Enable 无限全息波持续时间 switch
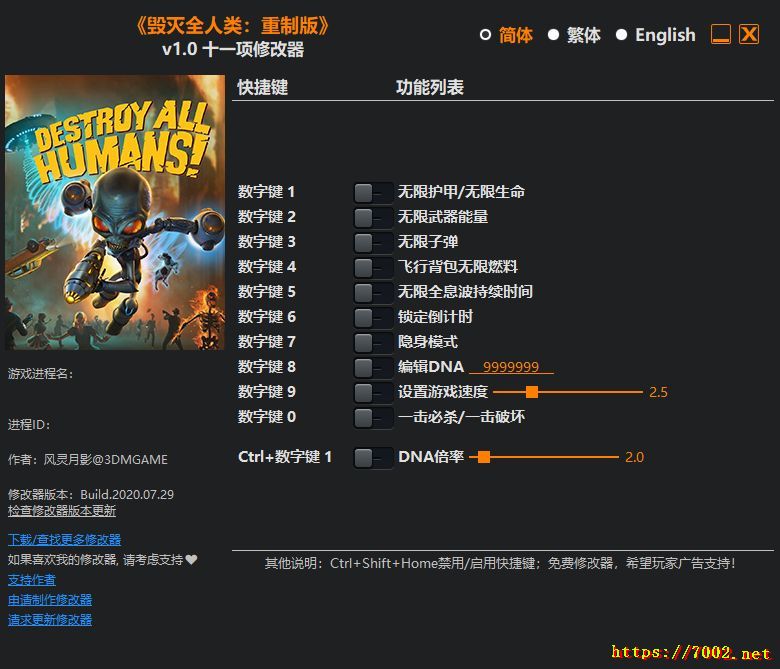Viewport: 780px width, 669px height. (373, 292)
